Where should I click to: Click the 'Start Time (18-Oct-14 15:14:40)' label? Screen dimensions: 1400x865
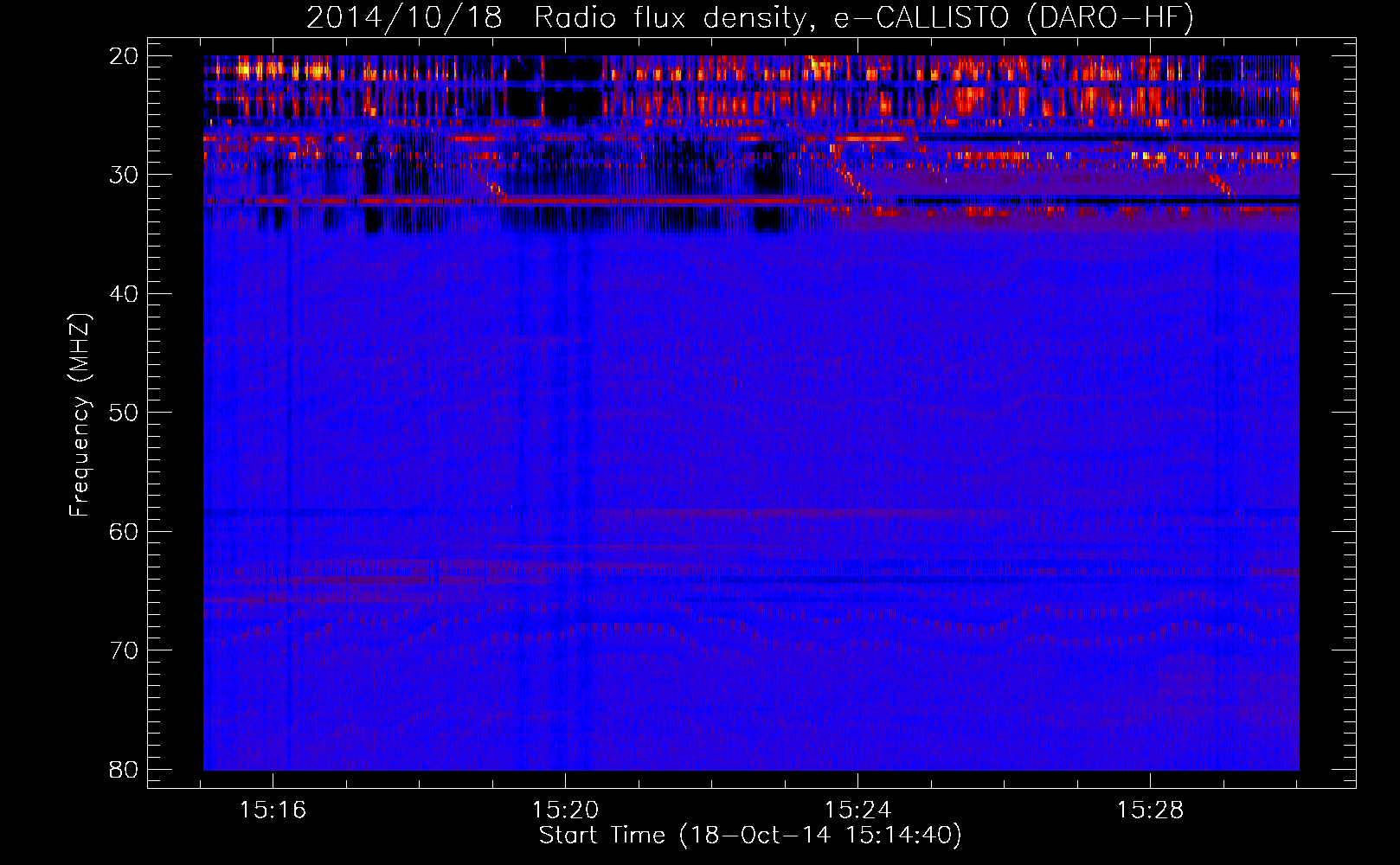[x=750, y=836]
